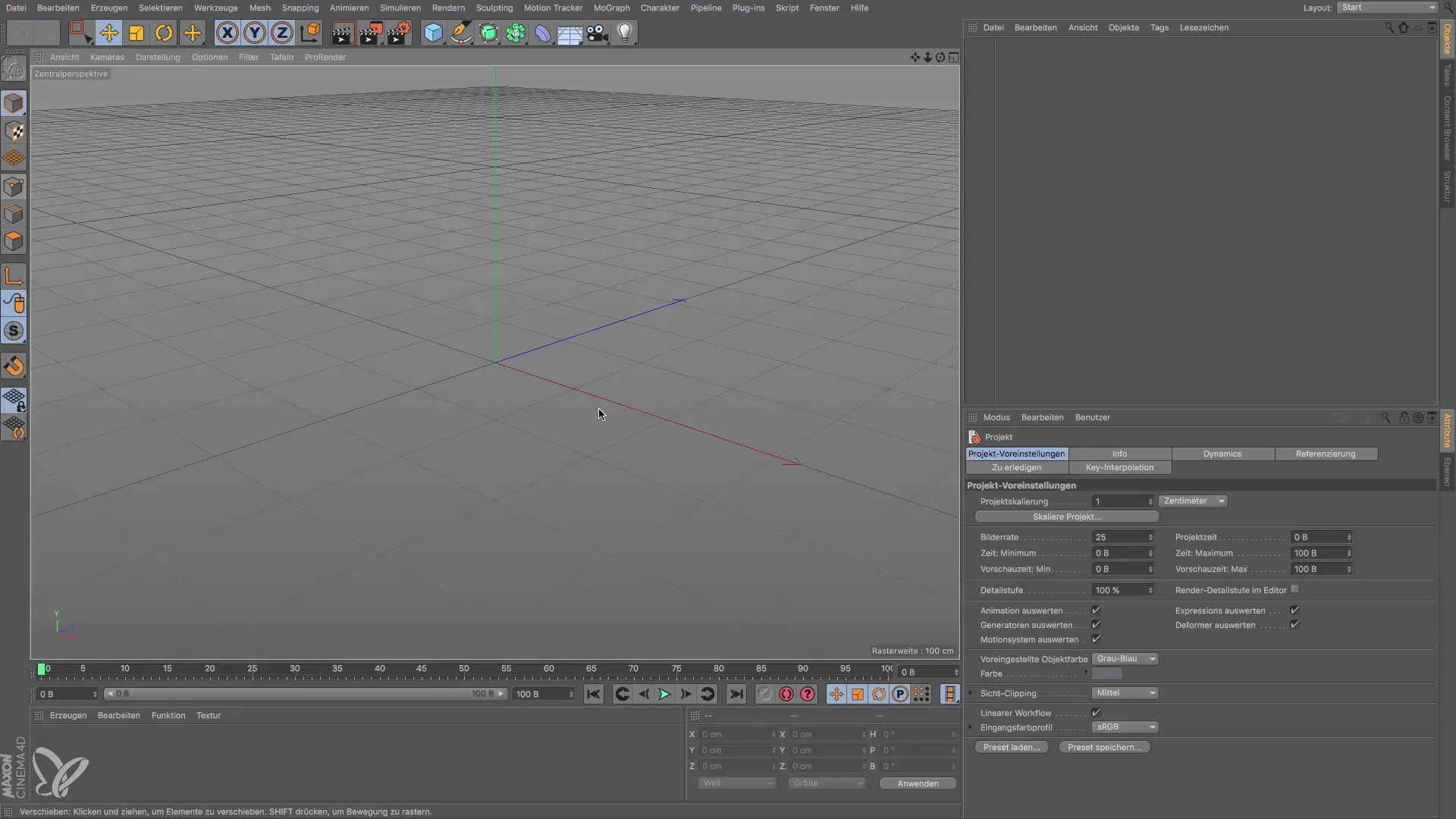Jump to animation start button
Screen dimensions: 1456x819
(593, 694)
